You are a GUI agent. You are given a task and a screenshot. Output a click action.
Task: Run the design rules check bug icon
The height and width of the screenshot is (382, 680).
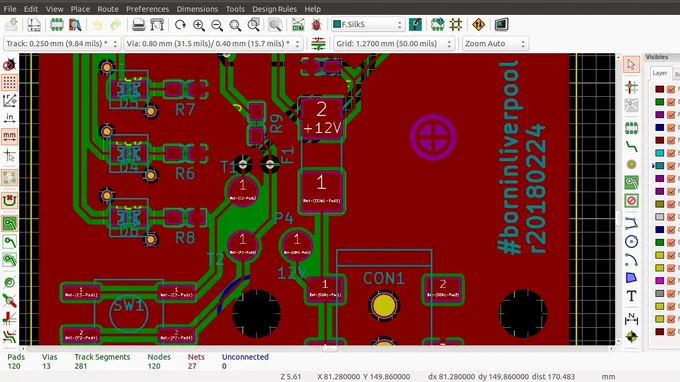[x=317, y=25]
